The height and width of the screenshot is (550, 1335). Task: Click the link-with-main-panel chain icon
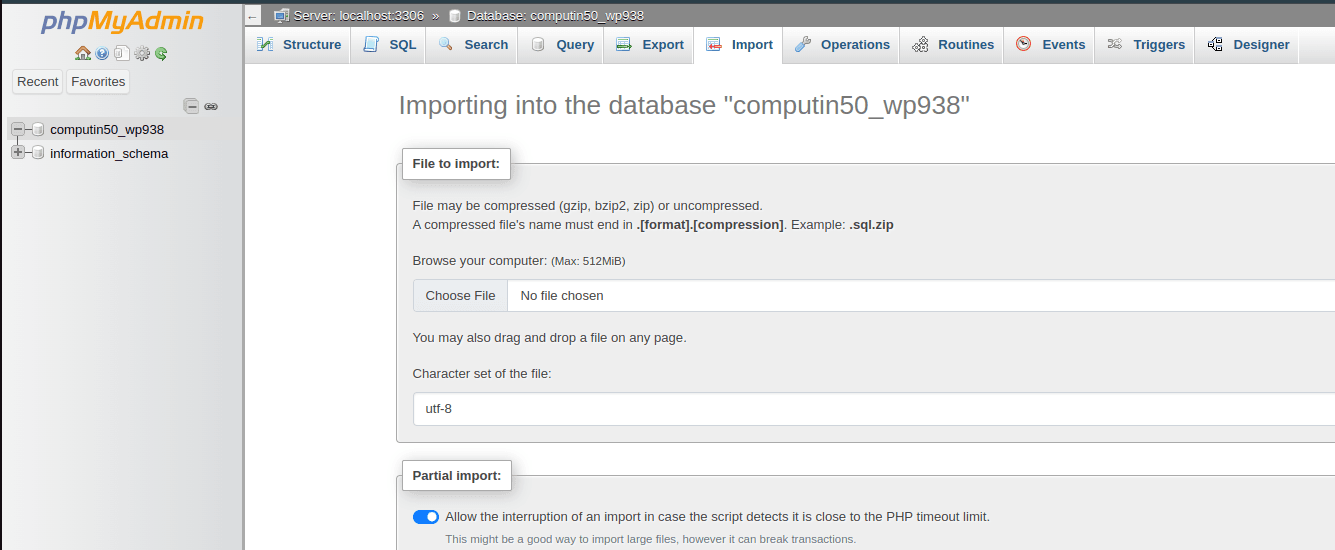point(211,106)
